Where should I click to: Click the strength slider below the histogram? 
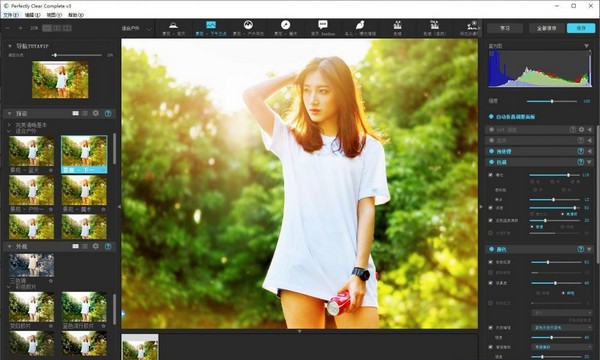(x=552, y=101)
